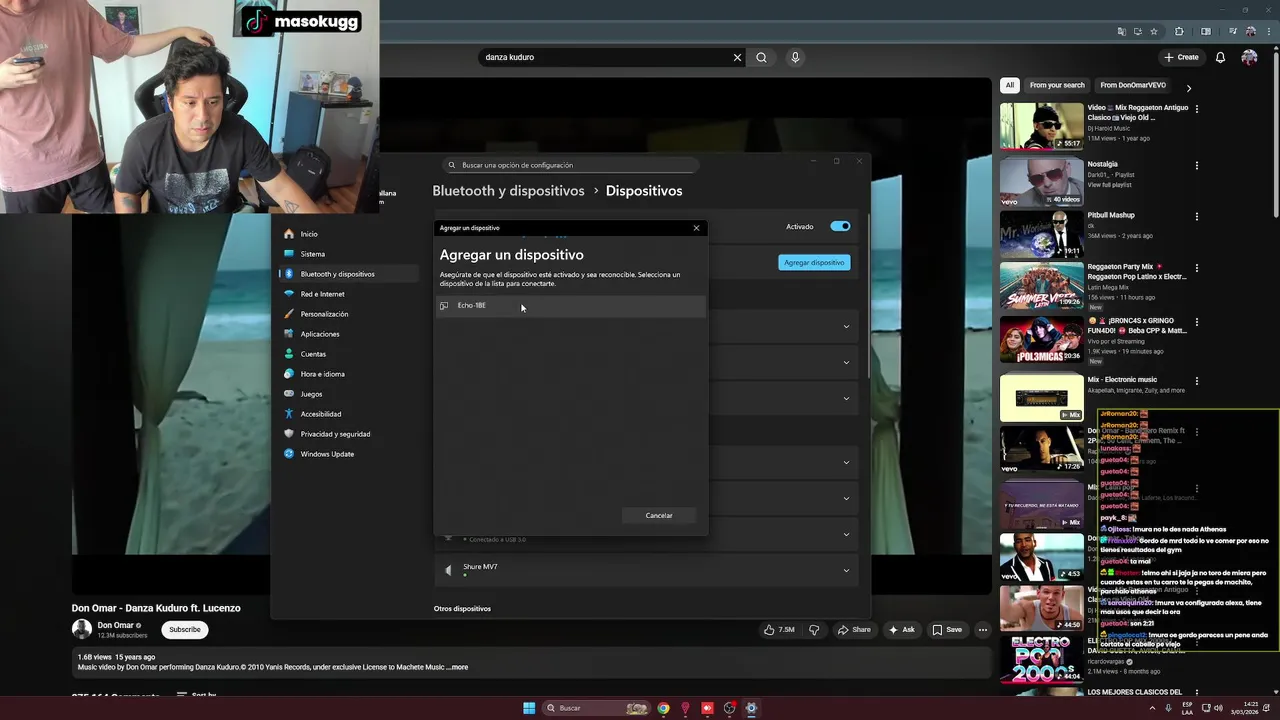The image size is (1280, 720).
Task: Open Chrome three-dot menu
Action: tap(1269, 32)
